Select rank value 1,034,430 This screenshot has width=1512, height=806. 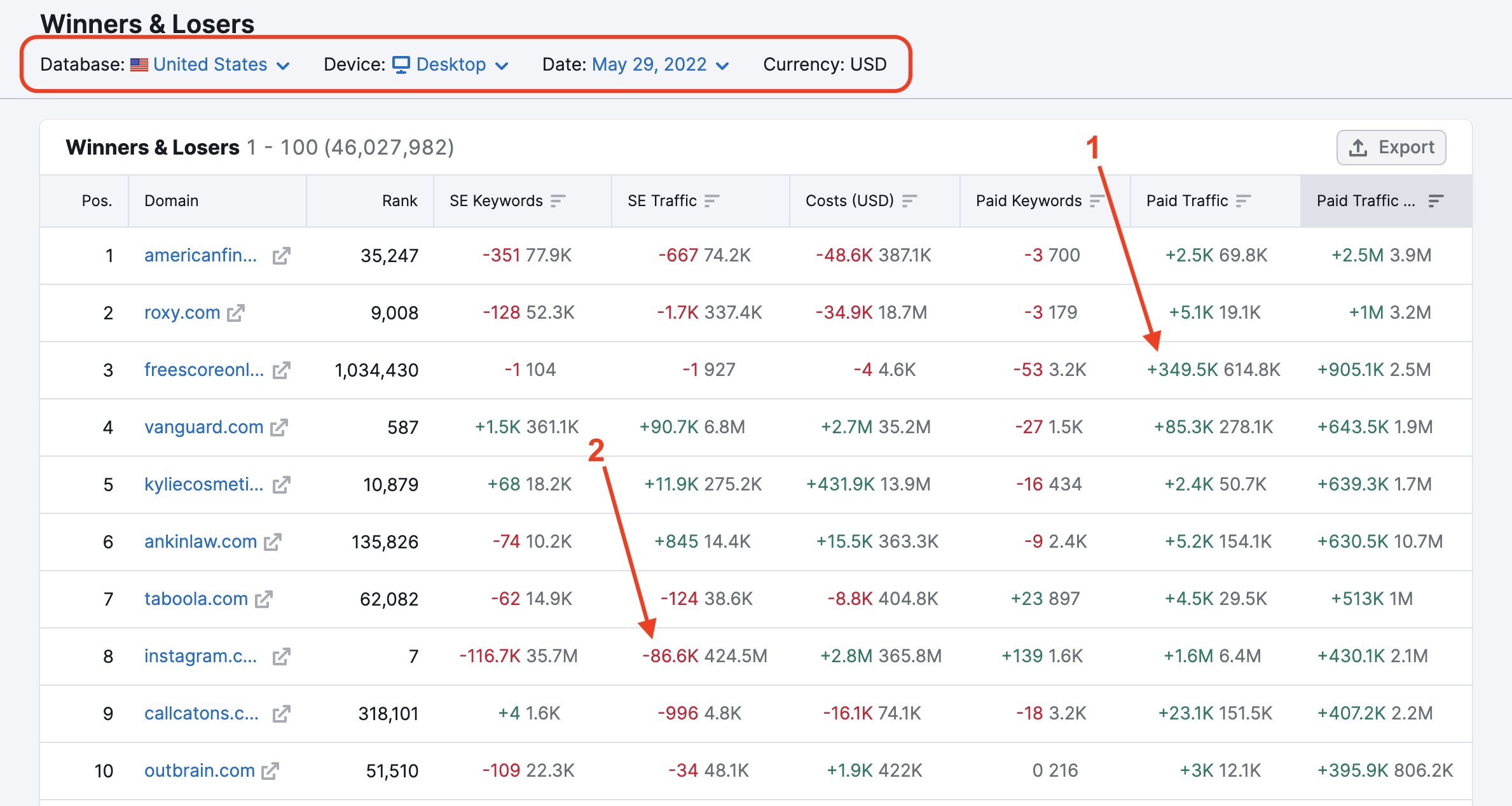376,370
